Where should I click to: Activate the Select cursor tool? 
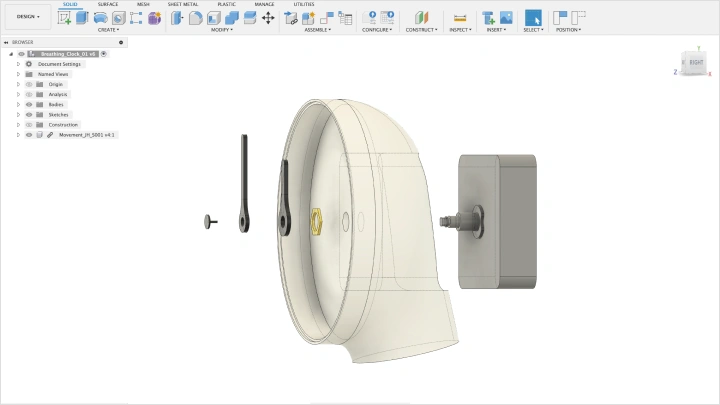tap(533, 18)
